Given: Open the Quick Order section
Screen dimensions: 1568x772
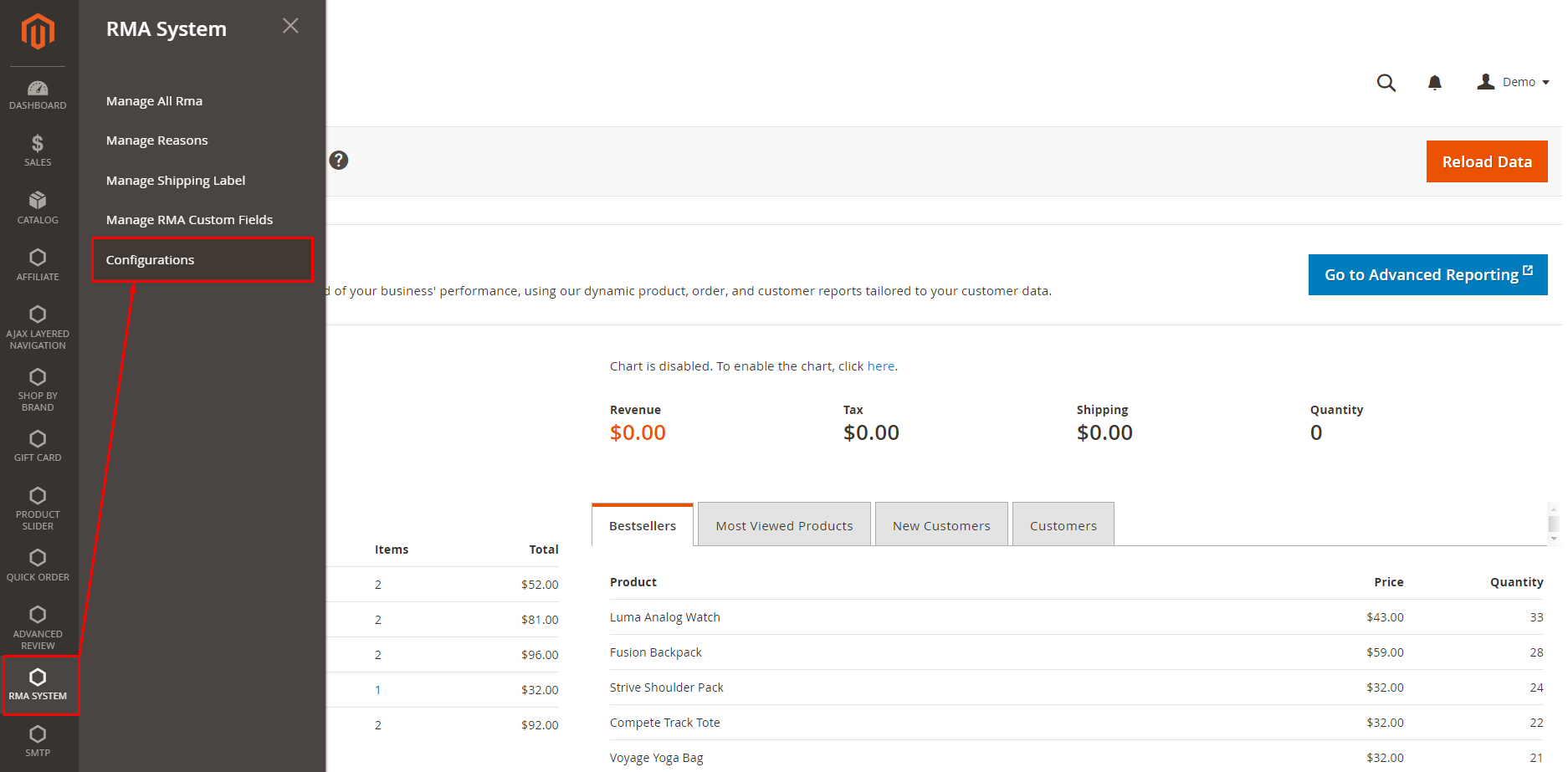Looking at the screenshot, I should [x=38, y=564].
